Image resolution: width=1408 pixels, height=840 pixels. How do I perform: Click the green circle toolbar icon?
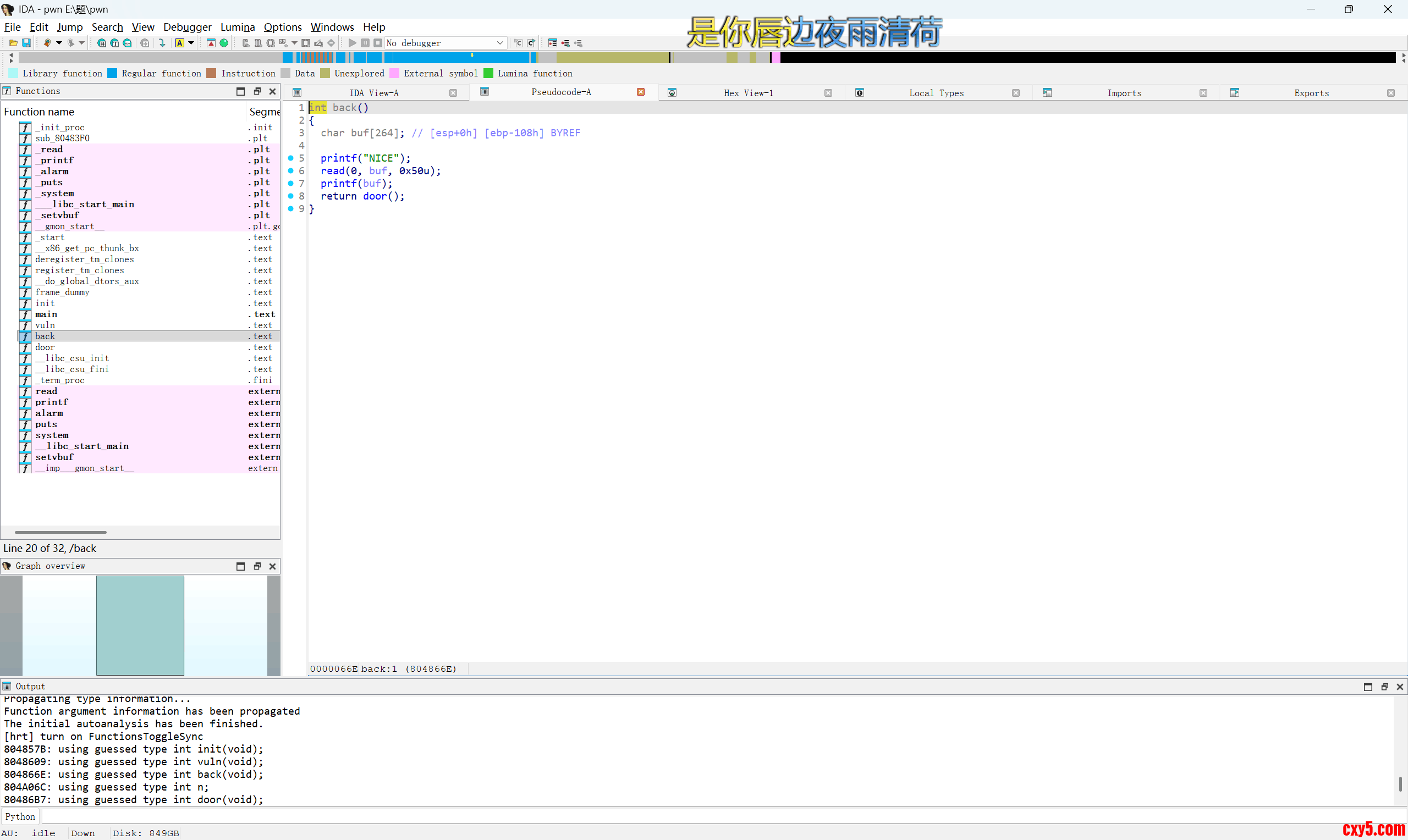224,43
